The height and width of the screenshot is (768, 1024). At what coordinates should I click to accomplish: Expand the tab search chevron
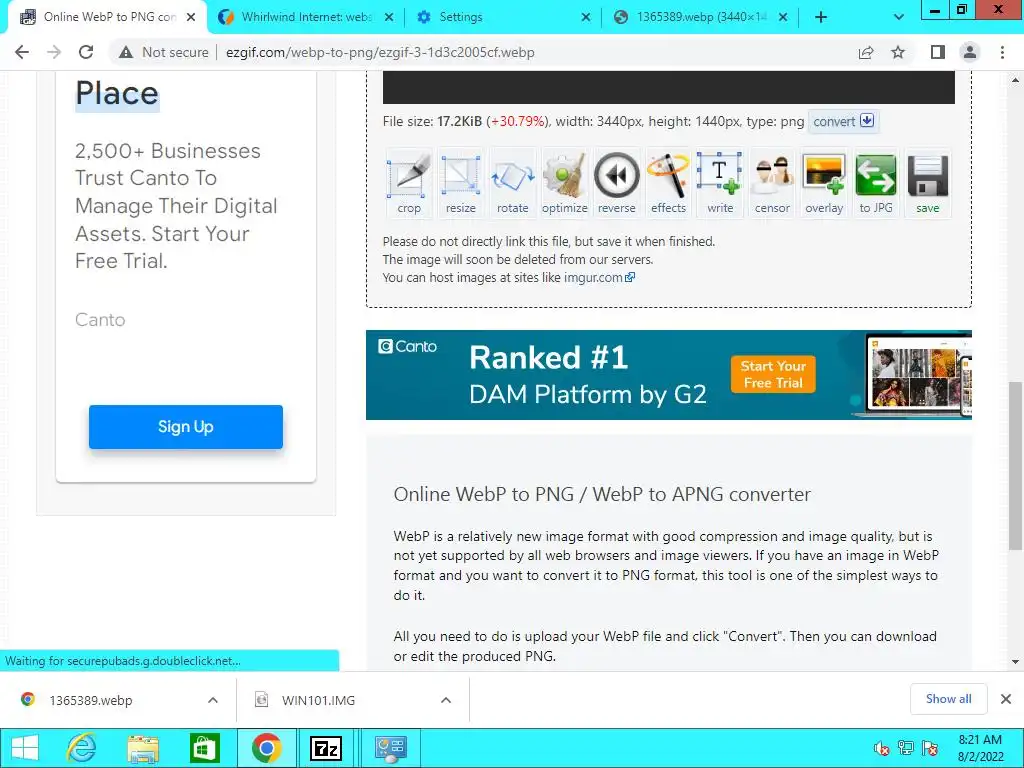[899, 18]
